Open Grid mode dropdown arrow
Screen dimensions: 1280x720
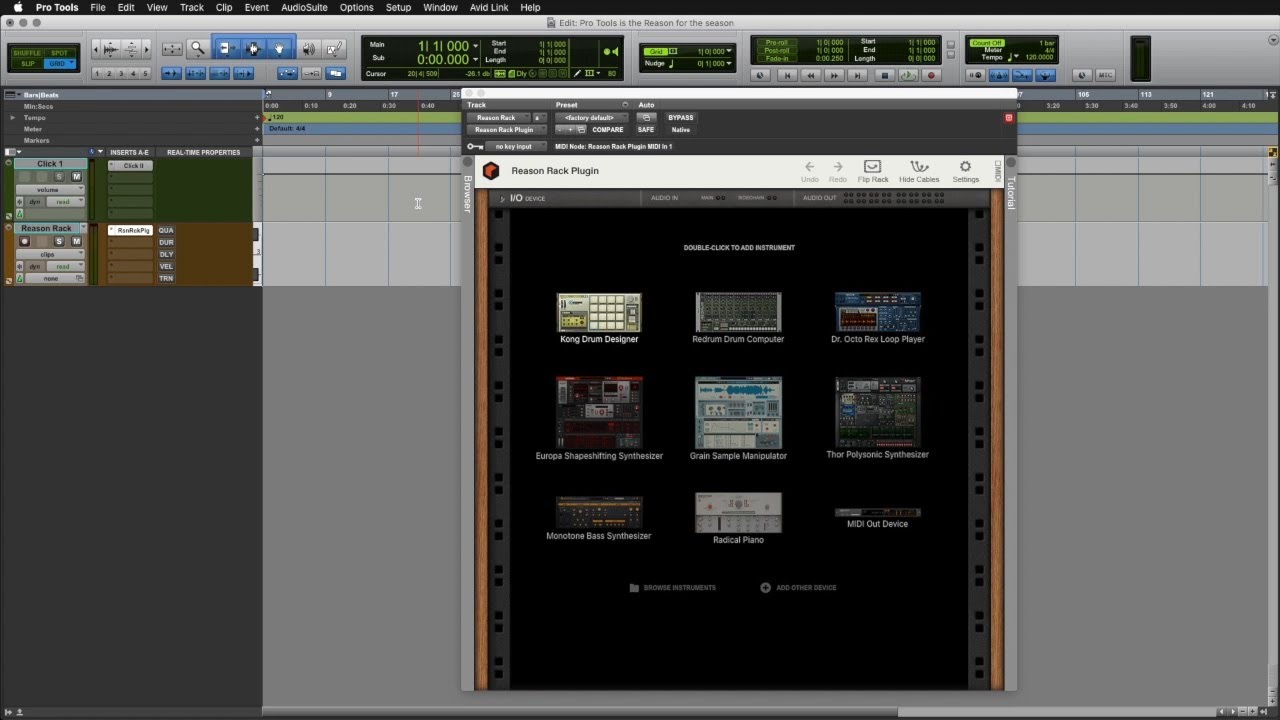(72, 64)
